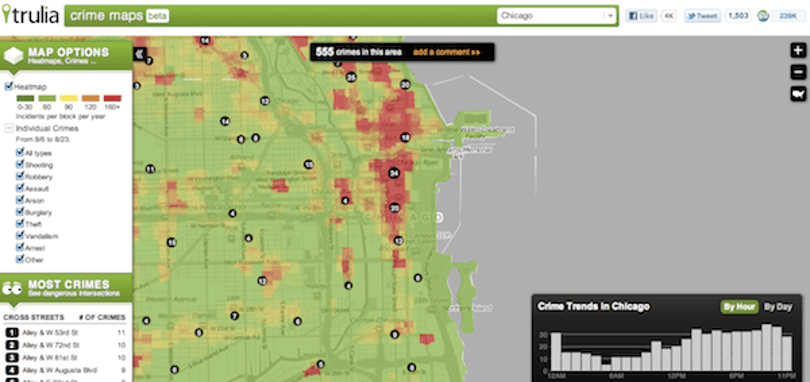810x382 pixels.
Task: Toggle the Heatmap checkbox
Action: tap(8, 86)
